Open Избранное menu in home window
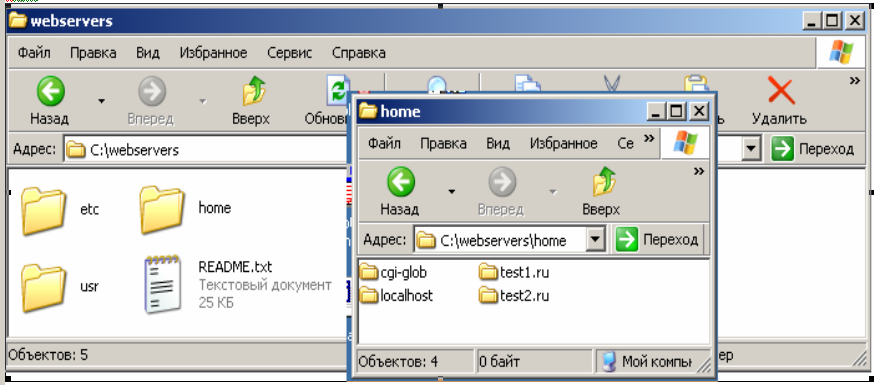874x385 pixels. (x=564, y=144)
